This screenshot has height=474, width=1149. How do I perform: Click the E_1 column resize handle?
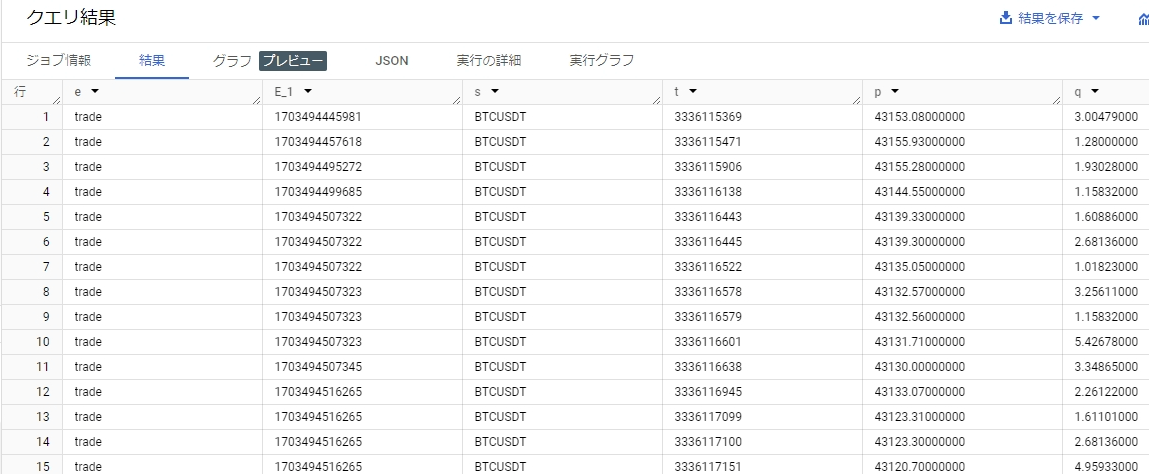coord(457,100)
